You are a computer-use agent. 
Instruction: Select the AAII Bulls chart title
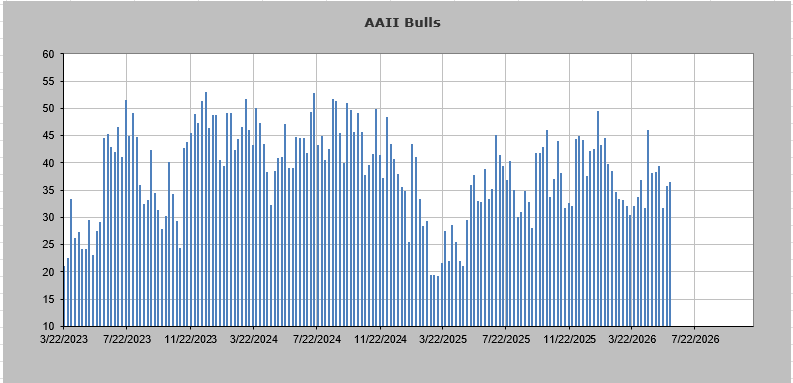(x=402, y=23)
